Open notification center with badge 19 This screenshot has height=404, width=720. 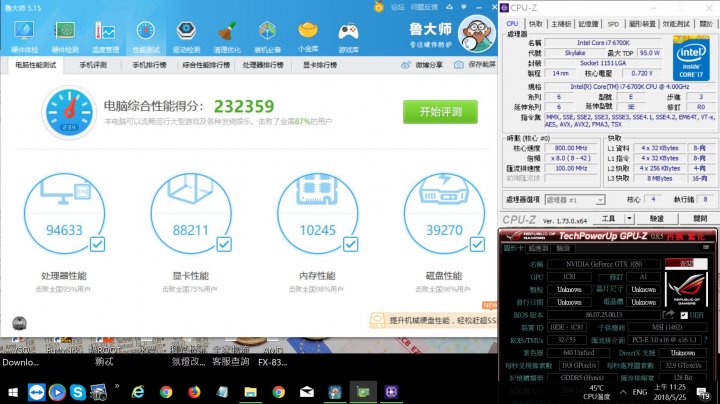pyautogui.click(x=702, y=393)
